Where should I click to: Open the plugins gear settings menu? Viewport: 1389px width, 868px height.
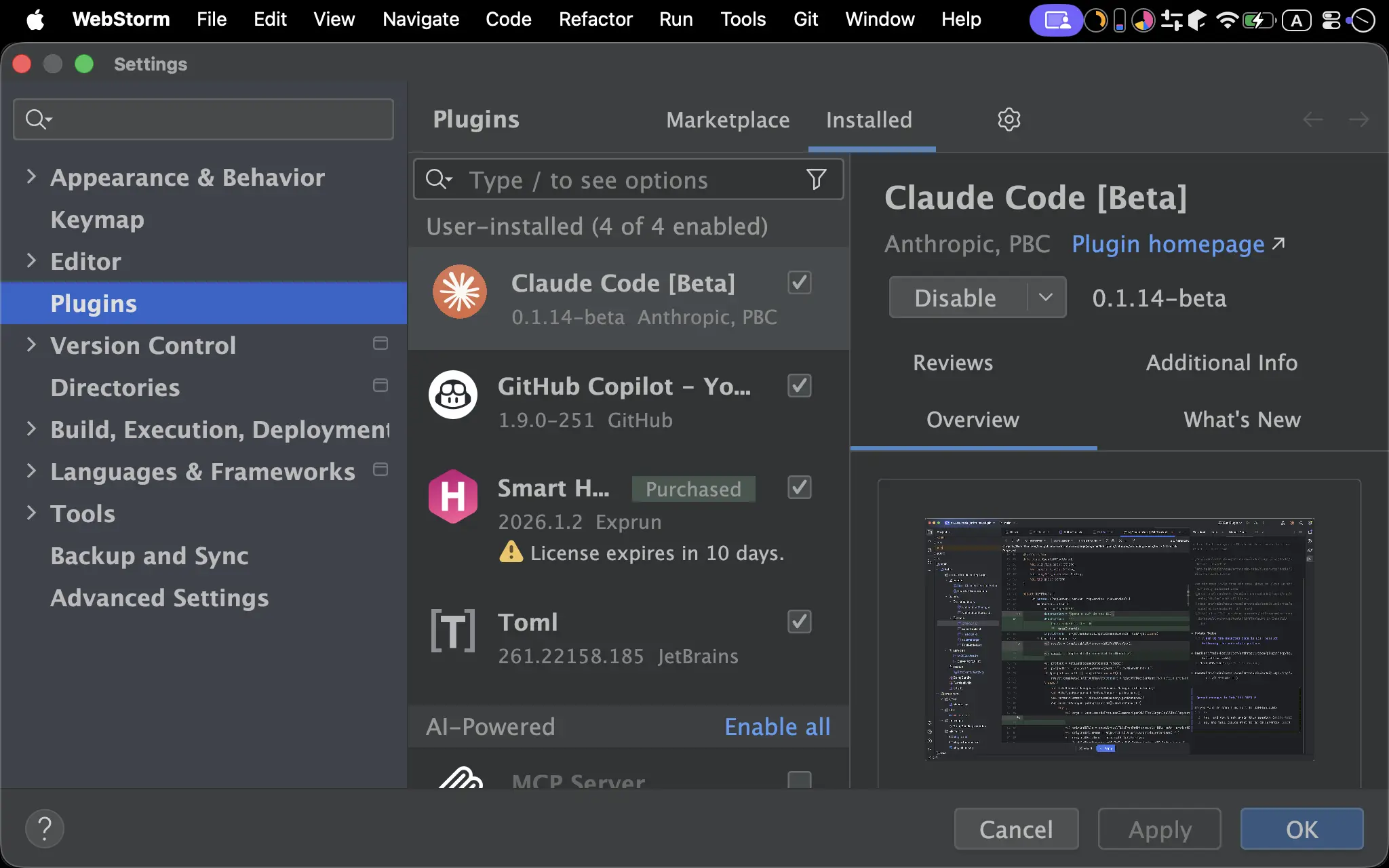click(x=1009, y=119)
